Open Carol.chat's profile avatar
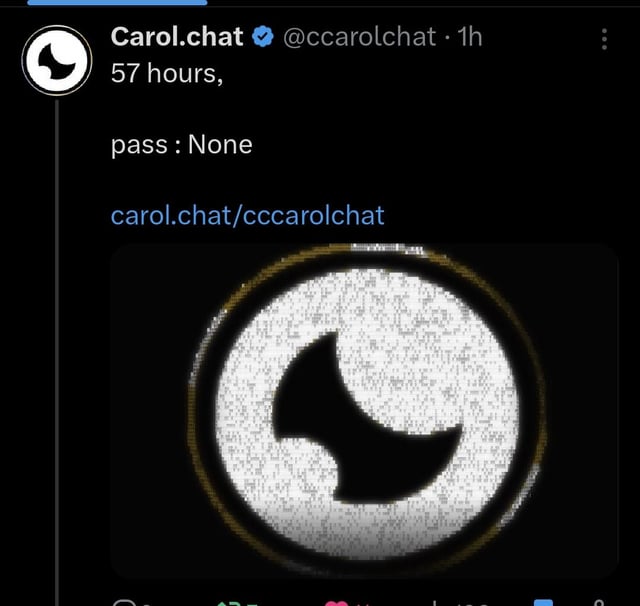The height and width of the screenshot is (606, 640). tap(57, 60)
